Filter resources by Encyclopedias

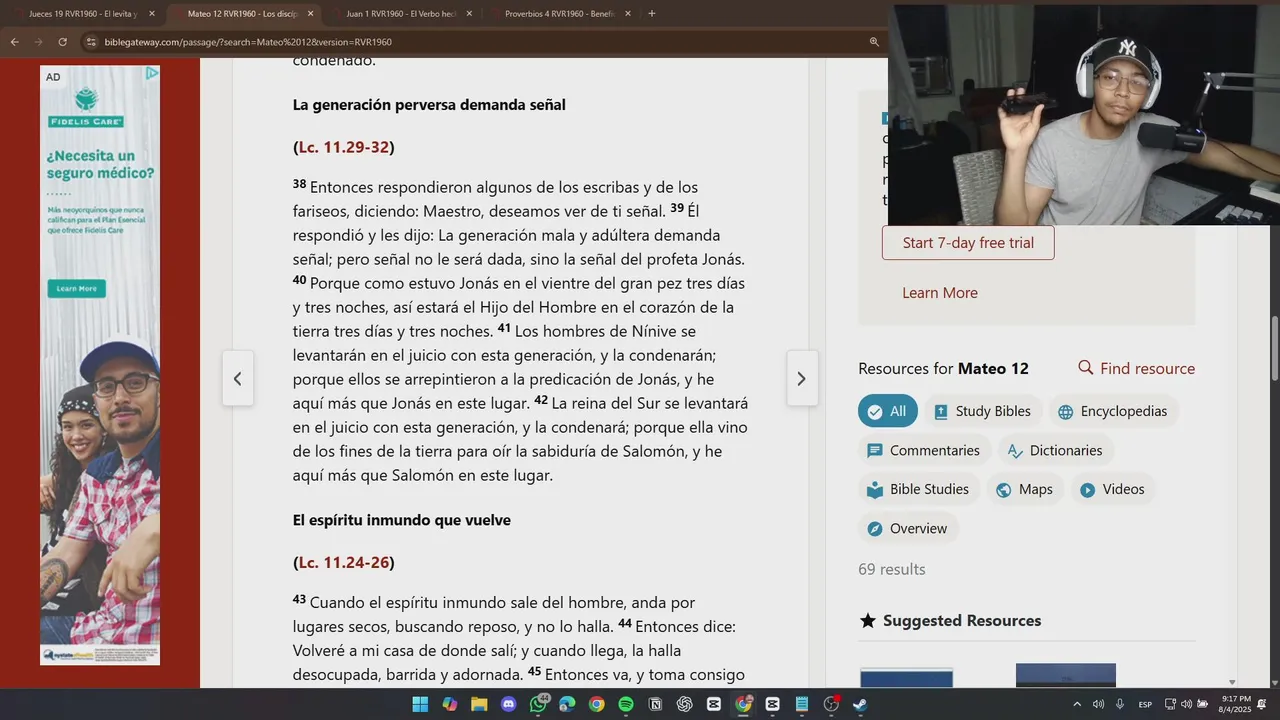tap(1113, 411)
